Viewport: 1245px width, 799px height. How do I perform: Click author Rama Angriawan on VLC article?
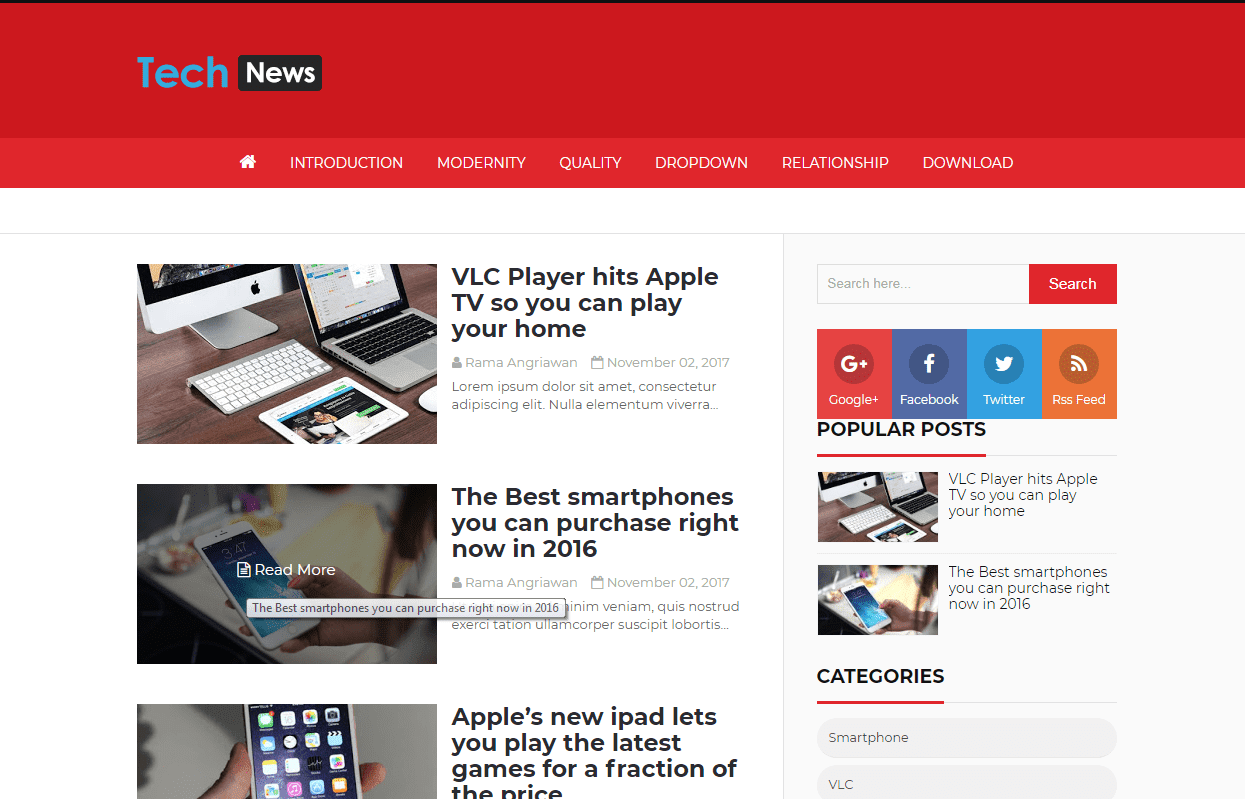click(521, 363)
